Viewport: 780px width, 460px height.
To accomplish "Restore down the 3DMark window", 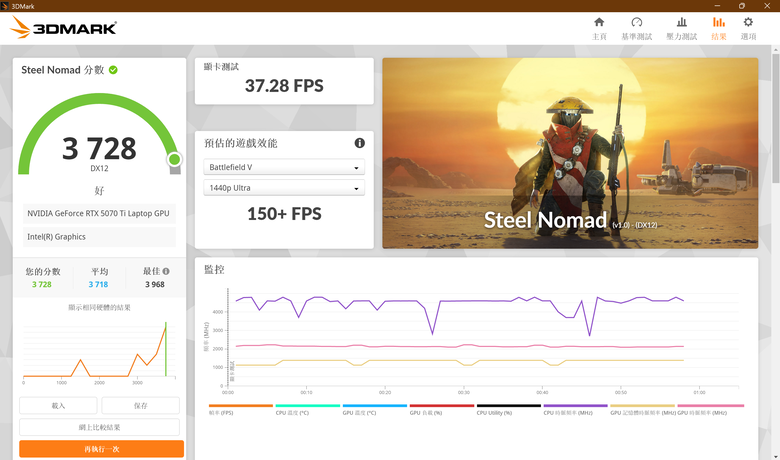I will coord(742,6).
